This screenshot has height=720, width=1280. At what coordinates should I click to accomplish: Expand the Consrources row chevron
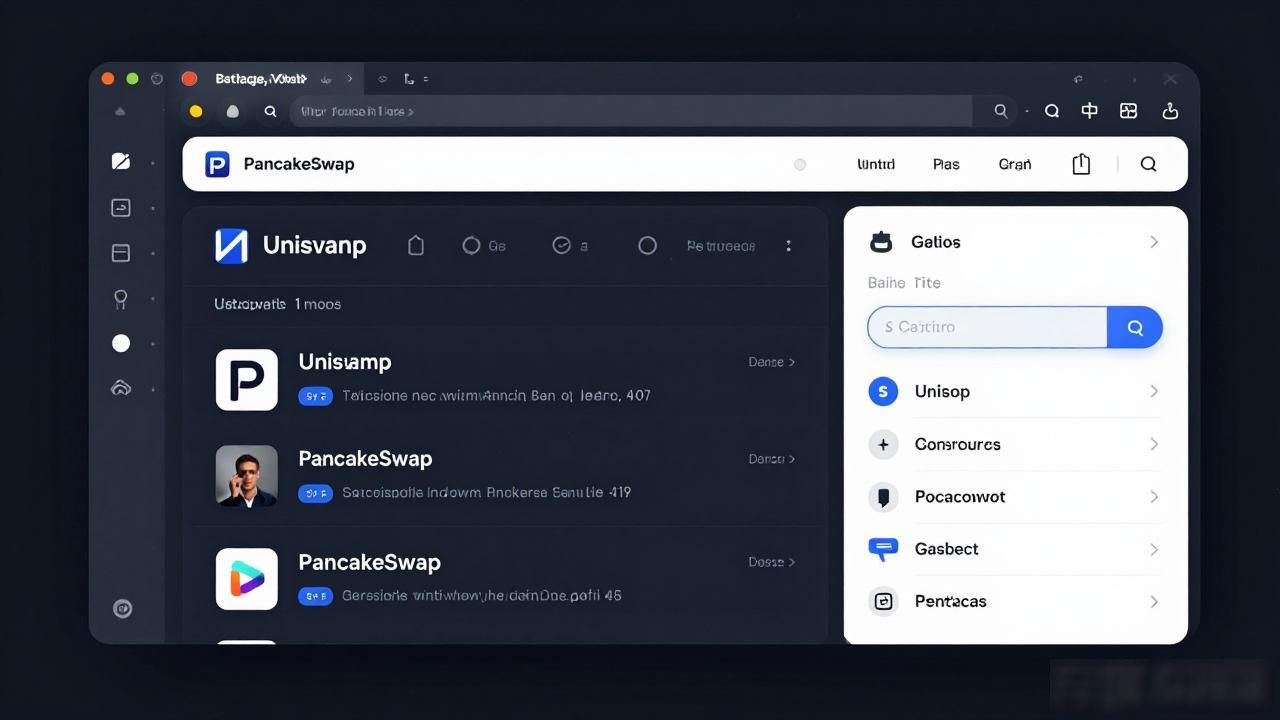click(x=1154, y=444)
